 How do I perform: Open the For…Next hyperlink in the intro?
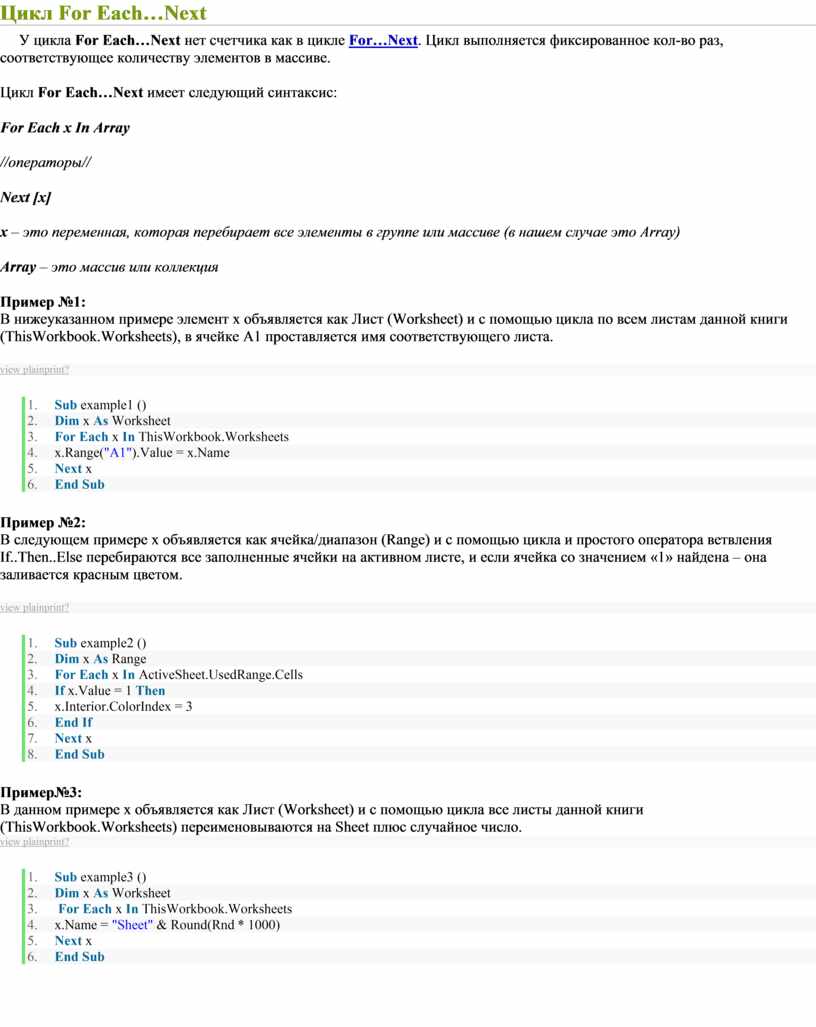click(x=383, y=40)
